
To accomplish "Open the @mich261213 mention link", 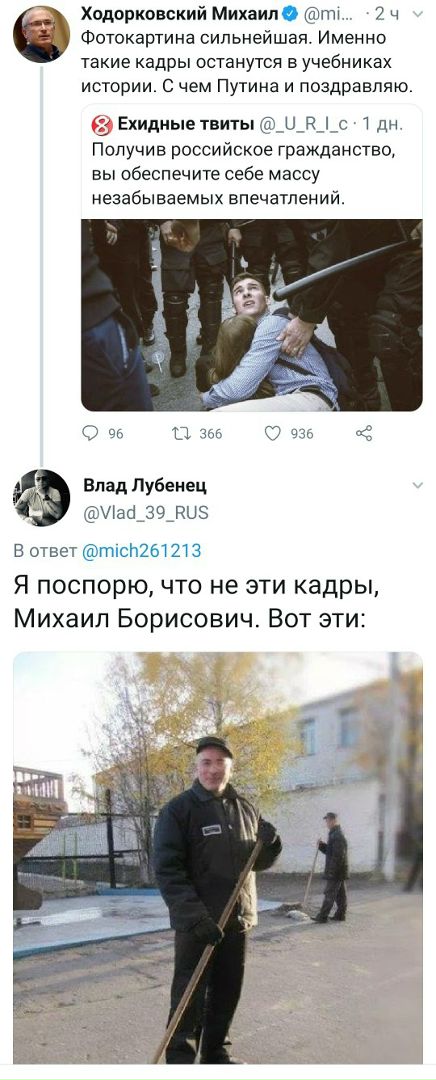I will click(141, 550).
